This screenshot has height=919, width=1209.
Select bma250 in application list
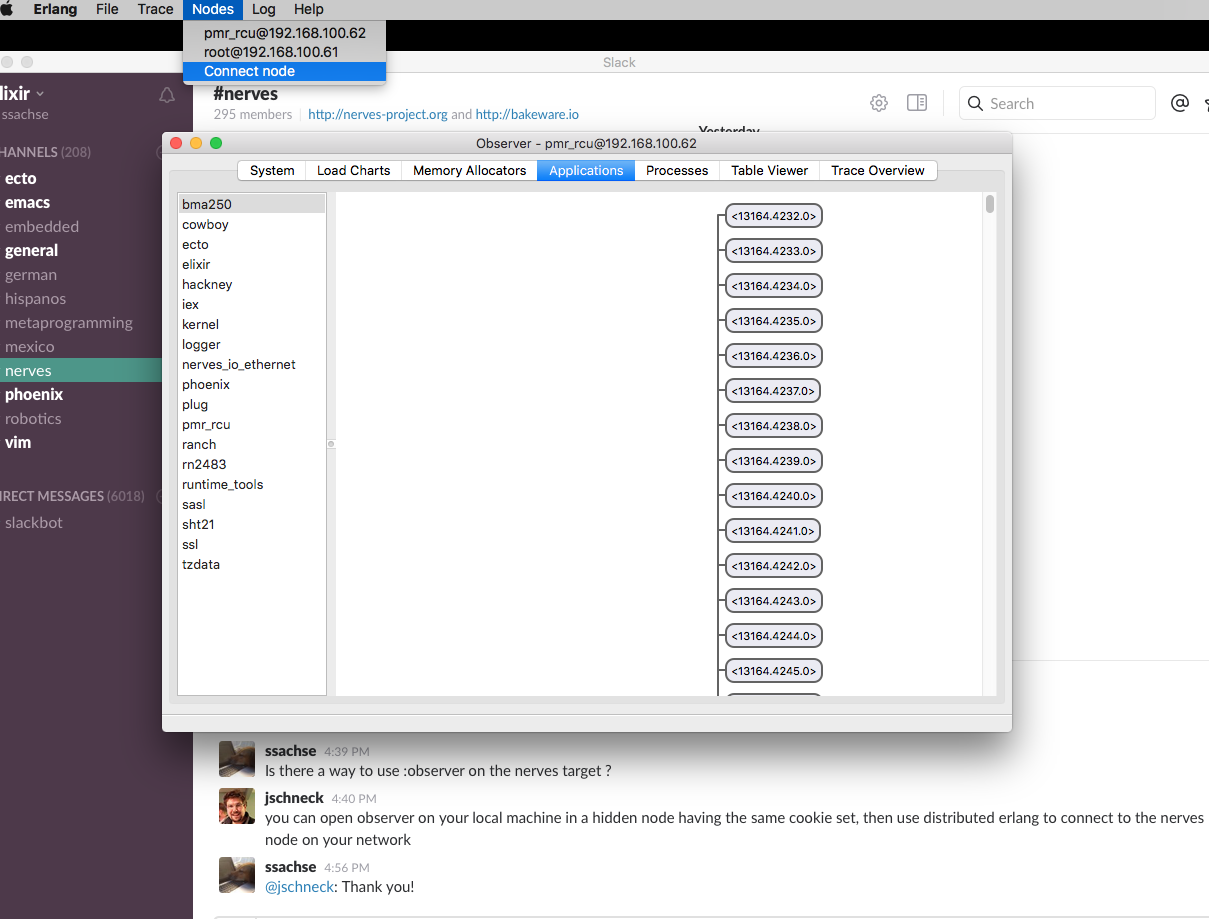(252, 204)
